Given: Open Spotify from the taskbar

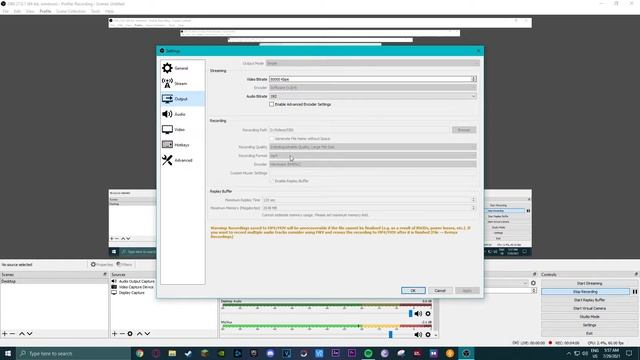Looking at the screenshot, I should pyautogui.click(x=368, y=353).
